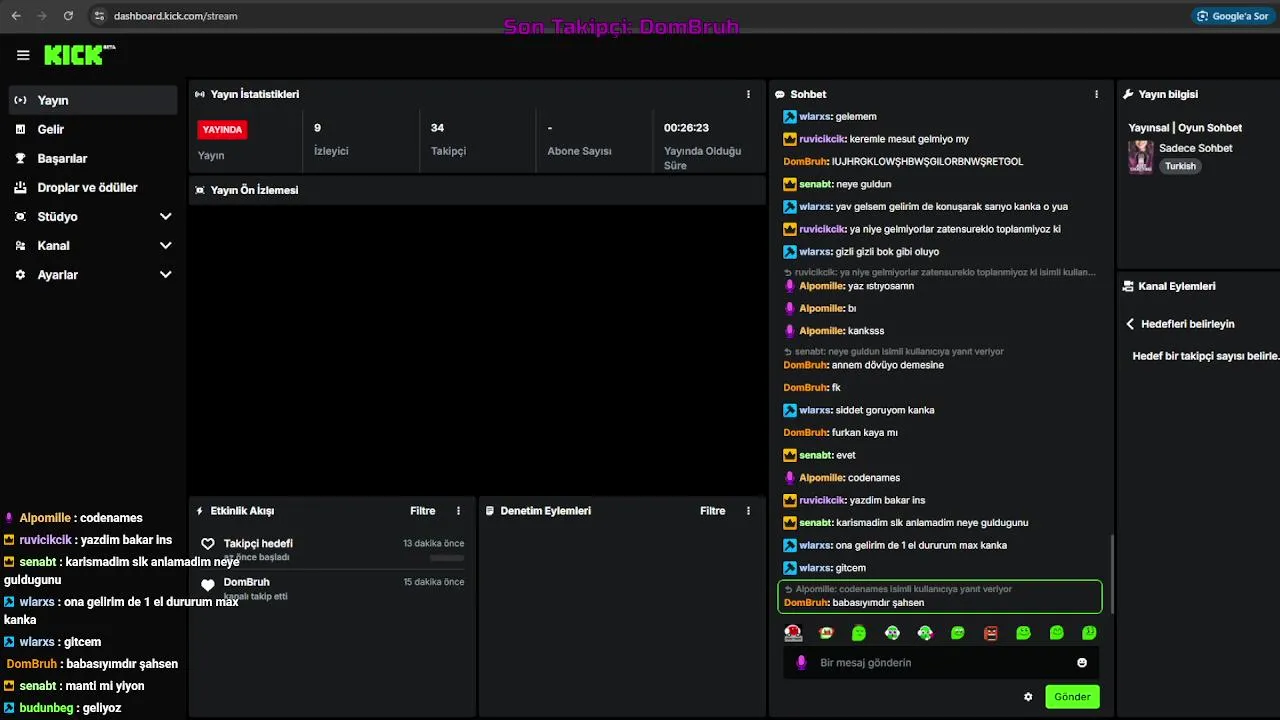Click wrench icon beside Yayın bilgisi
Image resolution: width=1280 pixels, height=720 pixels.
(1128, 94)
